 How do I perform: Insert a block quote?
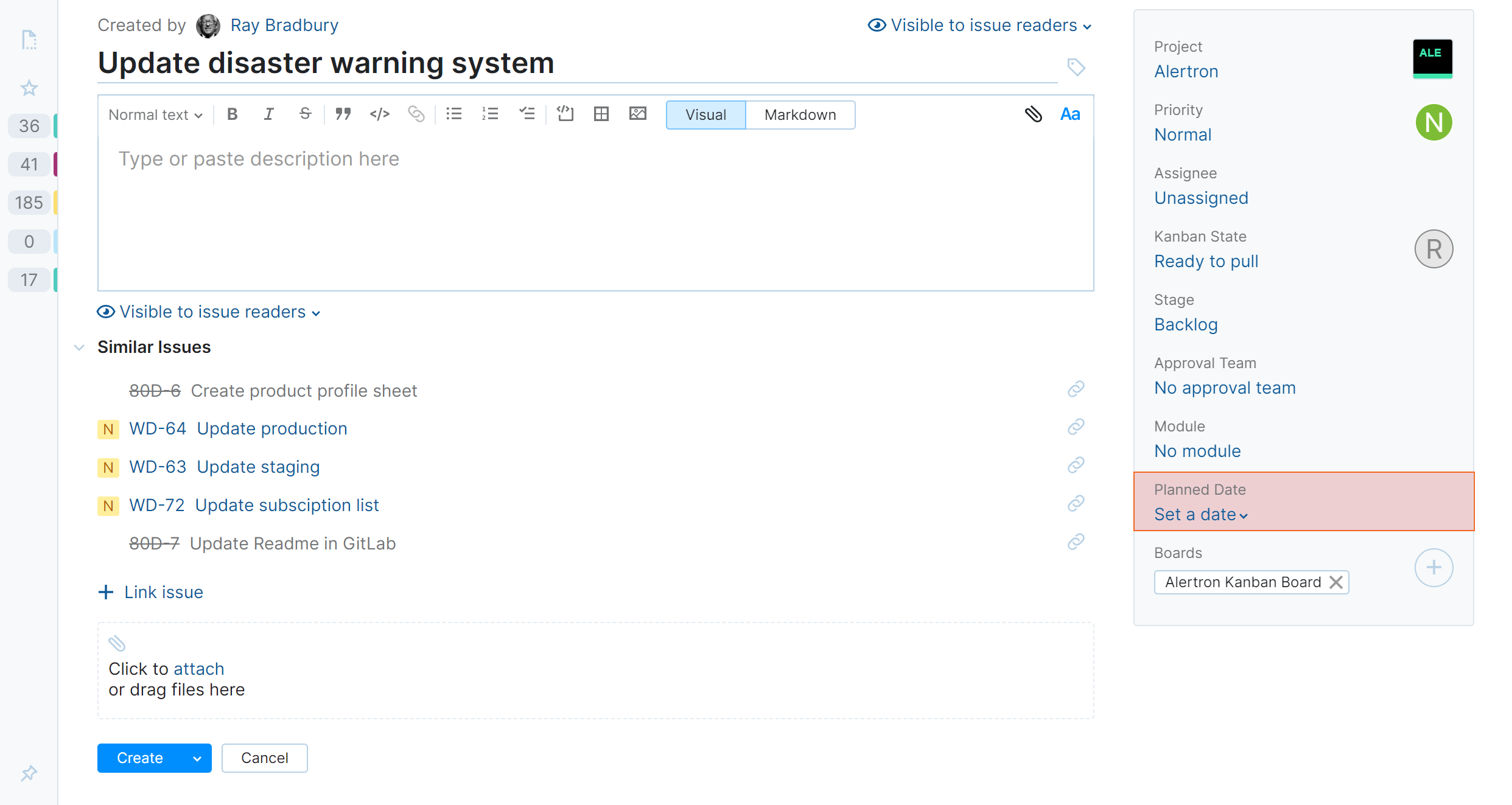pyautogui.click(x=343, y=114)
